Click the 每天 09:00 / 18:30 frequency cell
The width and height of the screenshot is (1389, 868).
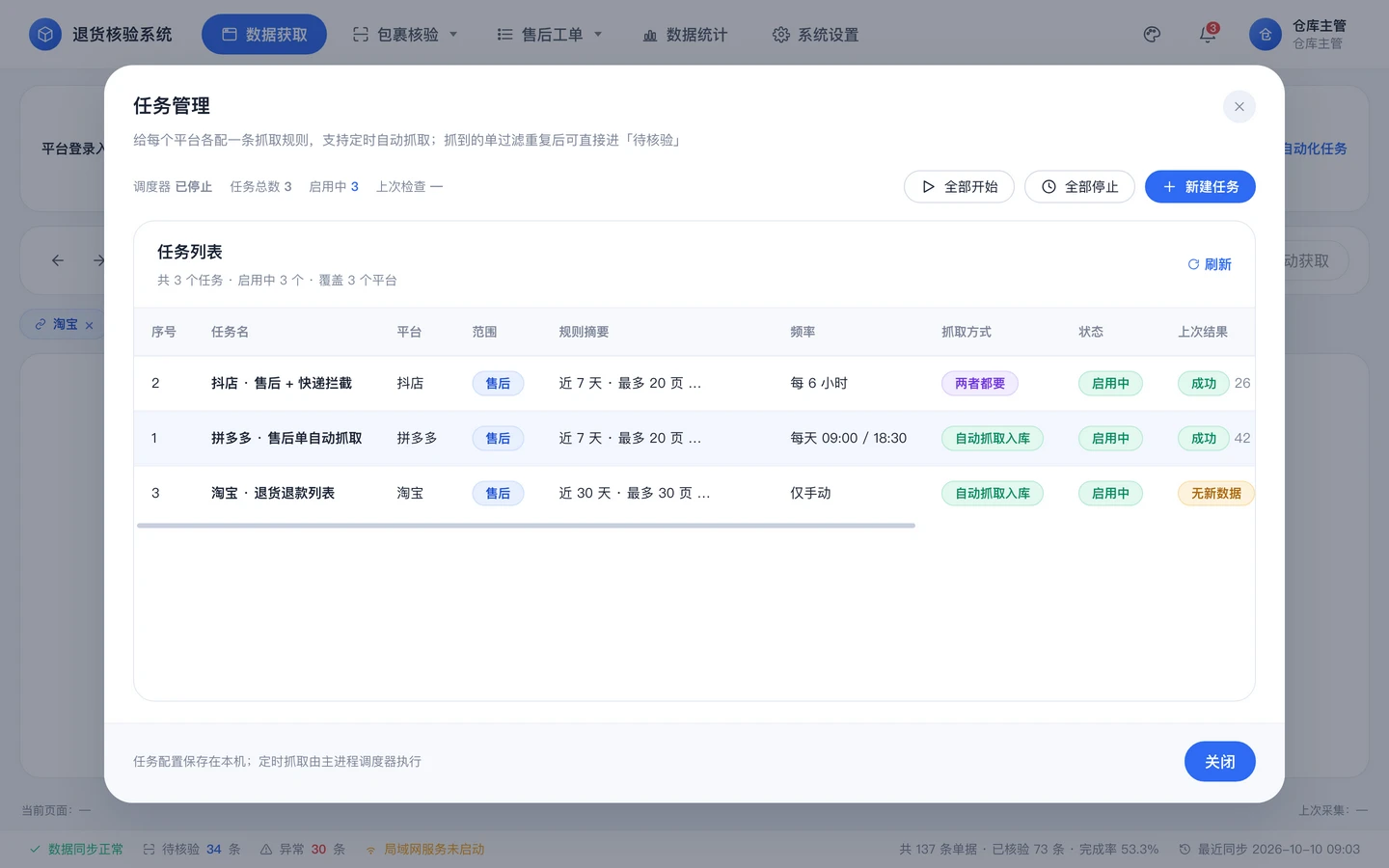click(x=849, y=438)
